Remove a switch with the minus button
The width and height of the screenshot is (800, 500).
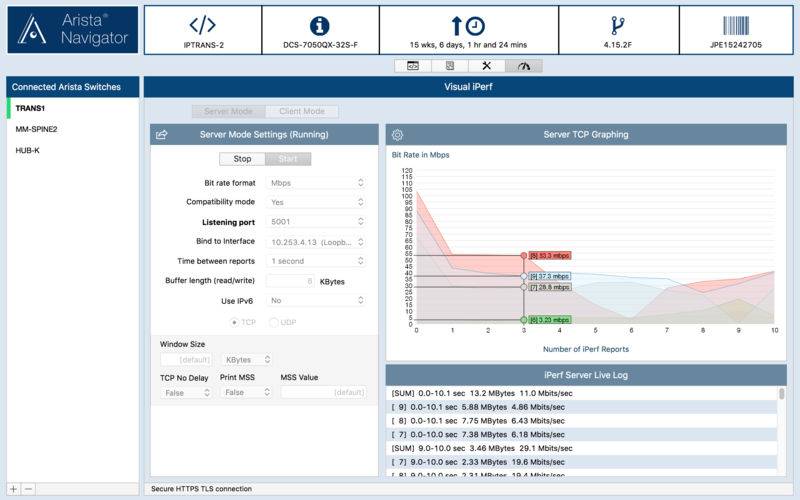click(x=29, y=489)
